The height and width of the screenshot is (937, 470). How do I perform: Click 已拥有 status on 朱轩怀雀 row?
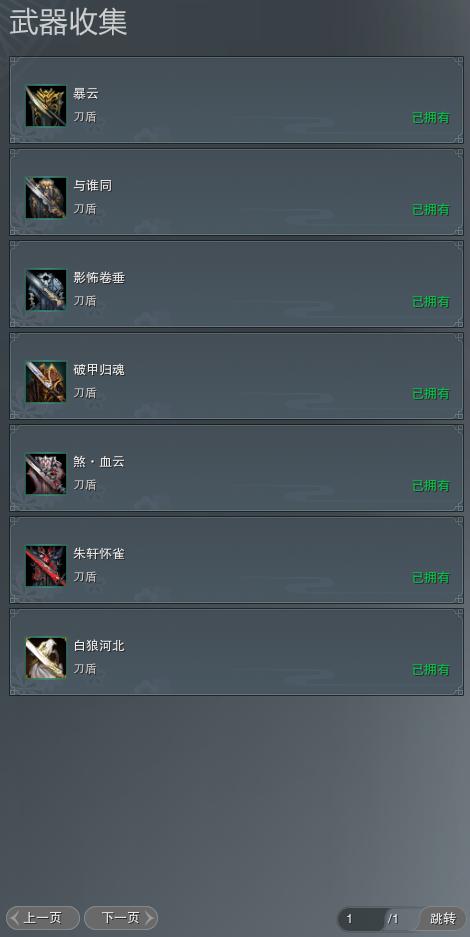tap(431, 578)
